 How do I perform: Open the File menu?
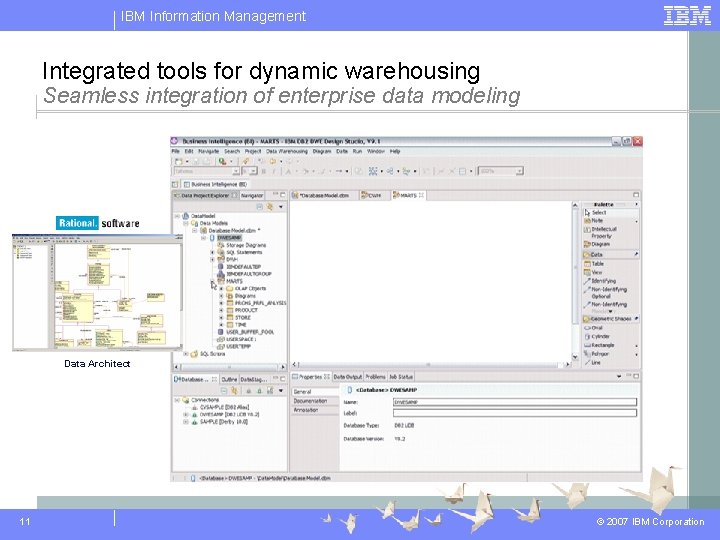pos(175,151)
